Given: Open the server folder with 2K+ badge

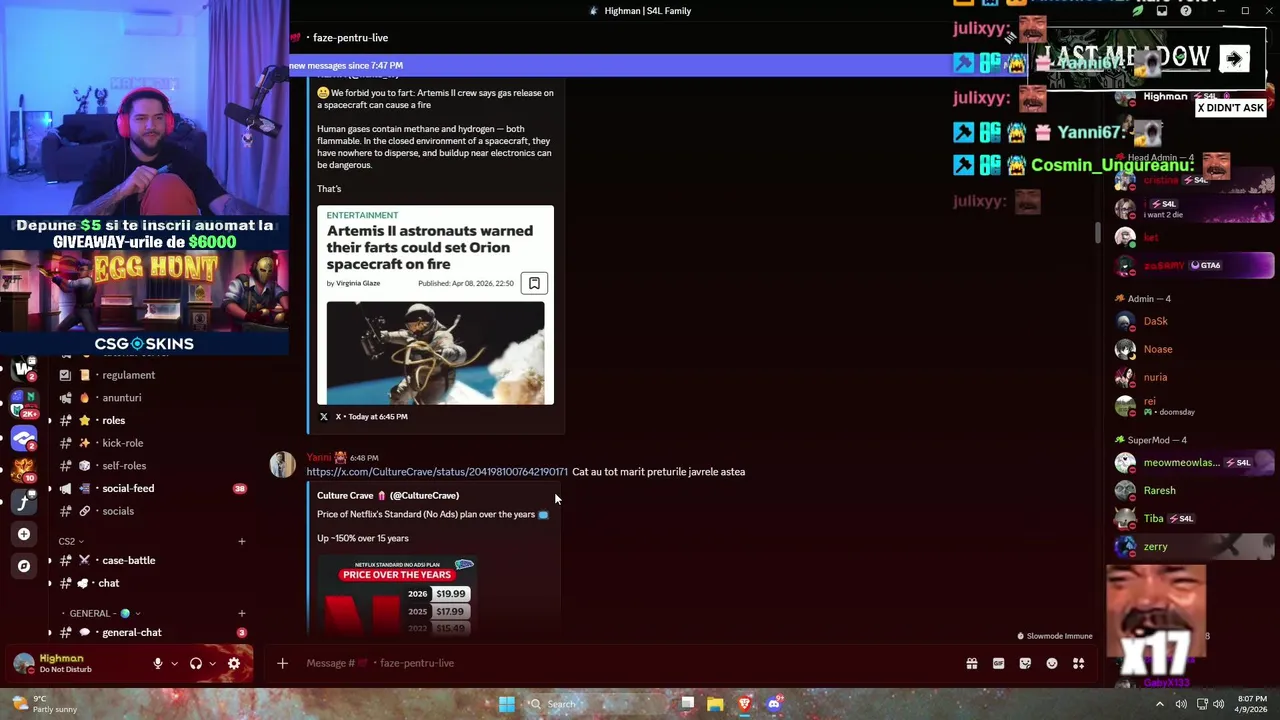Looking at the screenshot, I should 24,403.
